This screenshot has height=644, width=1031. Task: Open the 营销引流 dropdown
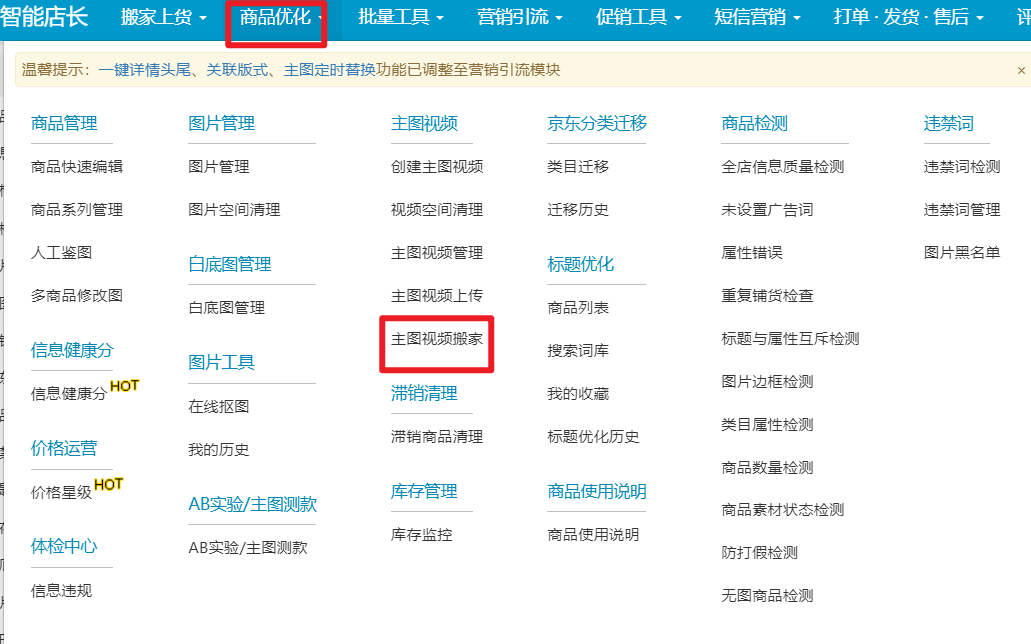click(519, 17)
